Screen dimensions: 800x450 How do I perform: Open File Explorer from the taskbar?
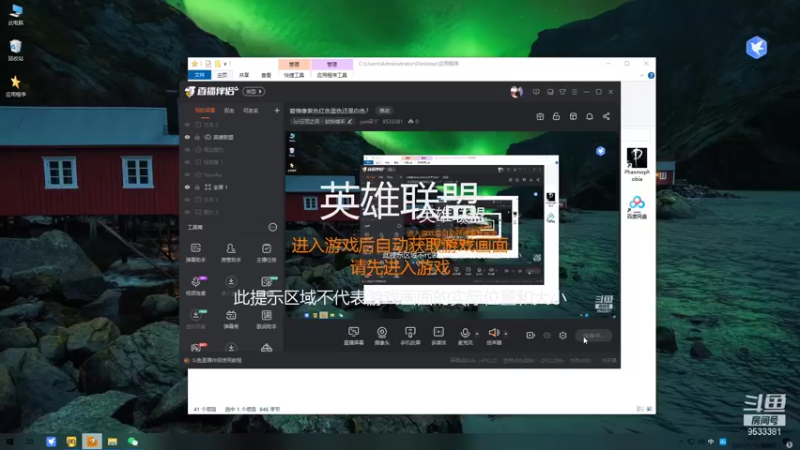tap(112, 441)
